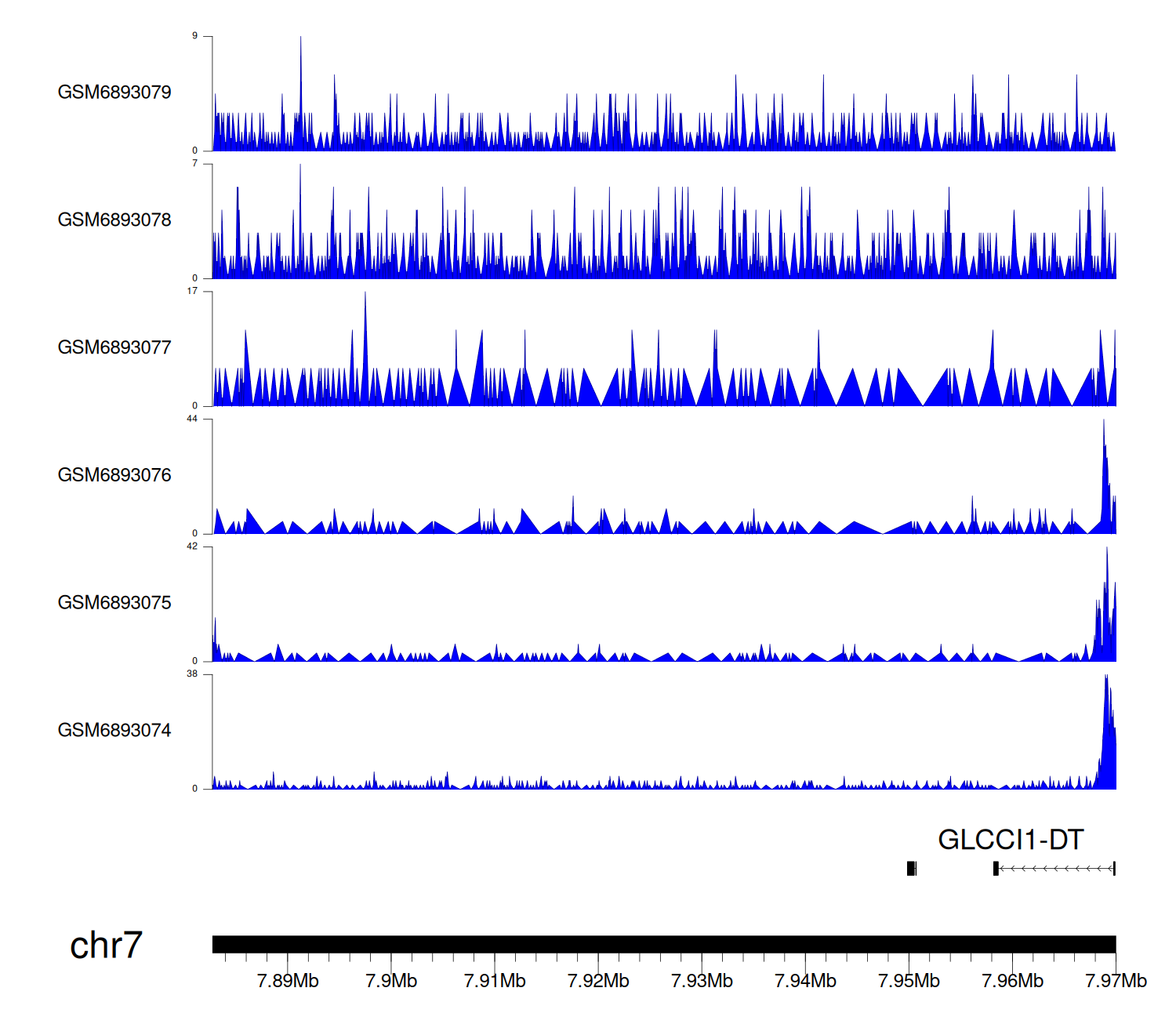Viewport: 1176px width, 1035px height.
Task: Click the GSM6893077 track name
Action: (x=114, y=347)
